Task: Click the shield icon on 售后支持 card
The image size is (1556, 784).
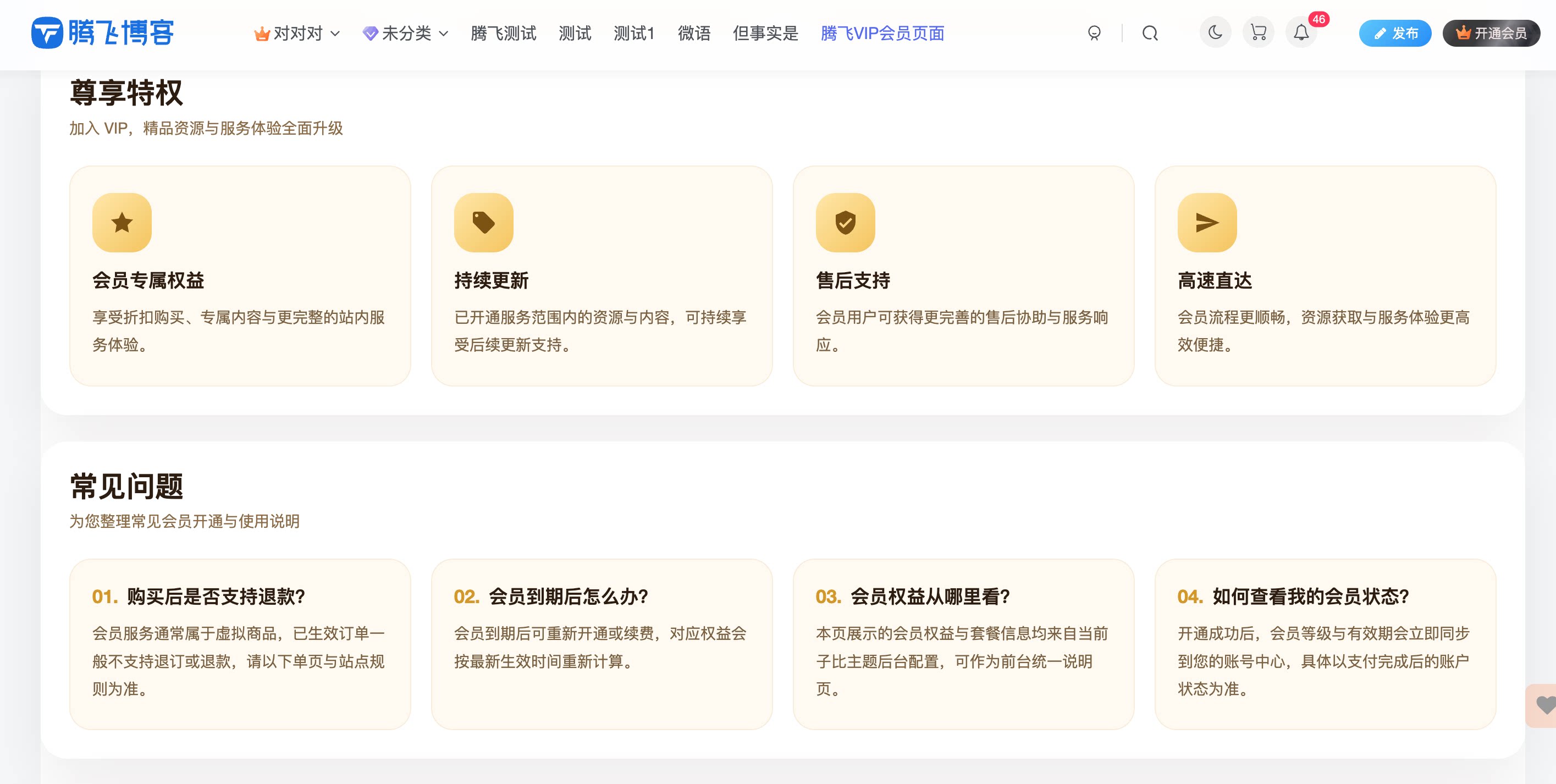Action: click(846, 222)
